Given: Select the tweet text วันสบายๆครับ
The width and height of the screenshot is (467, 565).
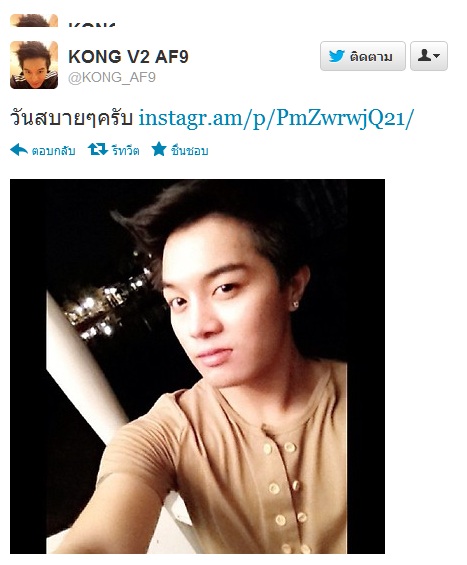Looking at the screenshot, I should tap(71, 118).
